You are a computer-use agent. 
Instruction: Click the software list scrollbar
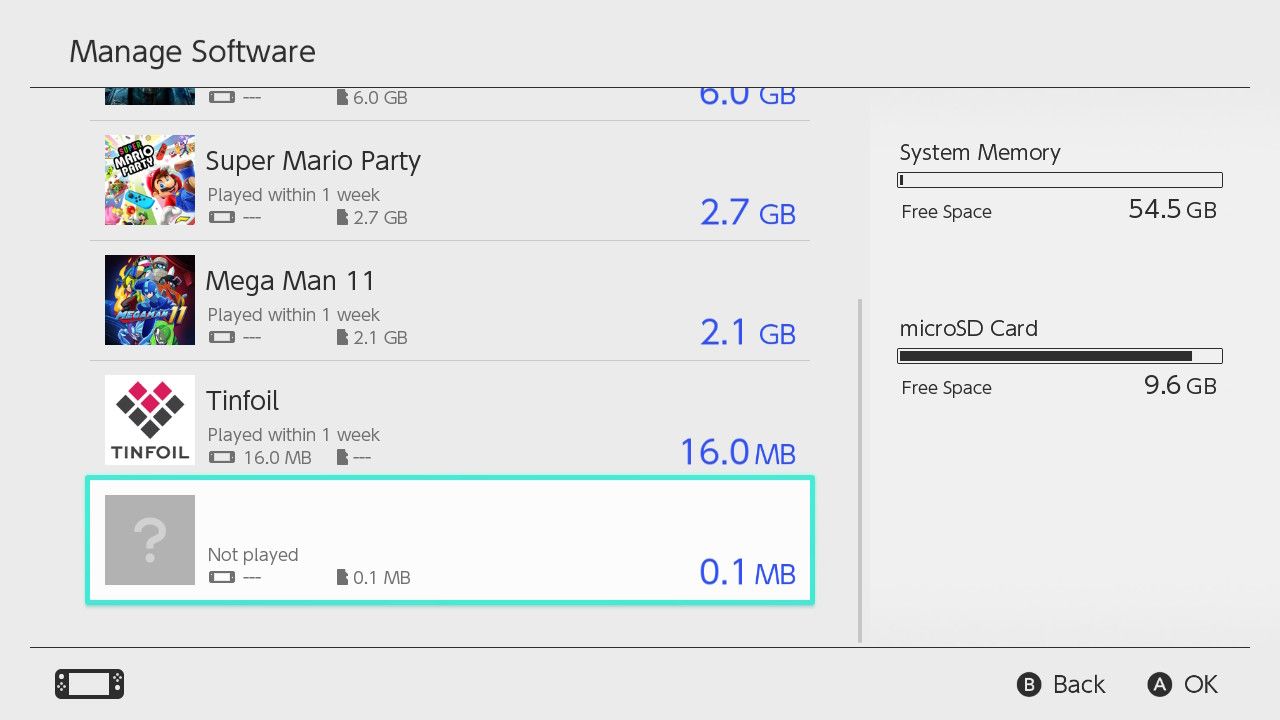pos(860,470)
